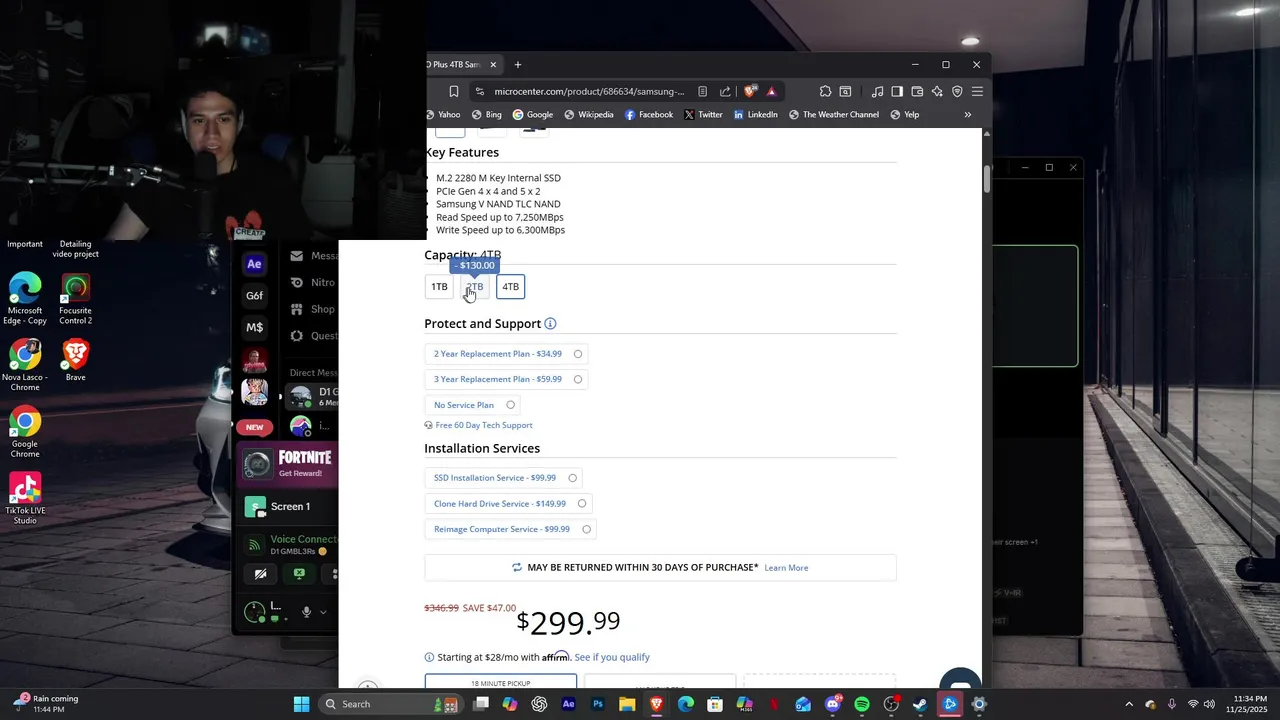Open the browser hamburger menu
Image resolution: width=1280 pixels, height=720 pixels.
coord(977,91)
